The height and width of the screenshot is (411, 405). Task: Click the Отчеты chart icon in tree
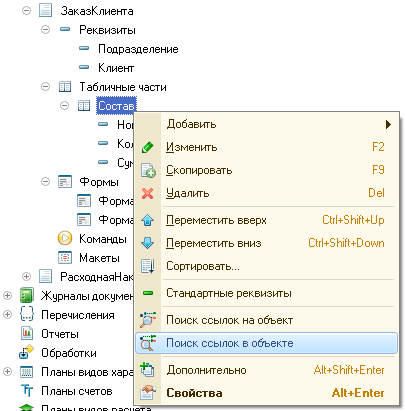27,333
